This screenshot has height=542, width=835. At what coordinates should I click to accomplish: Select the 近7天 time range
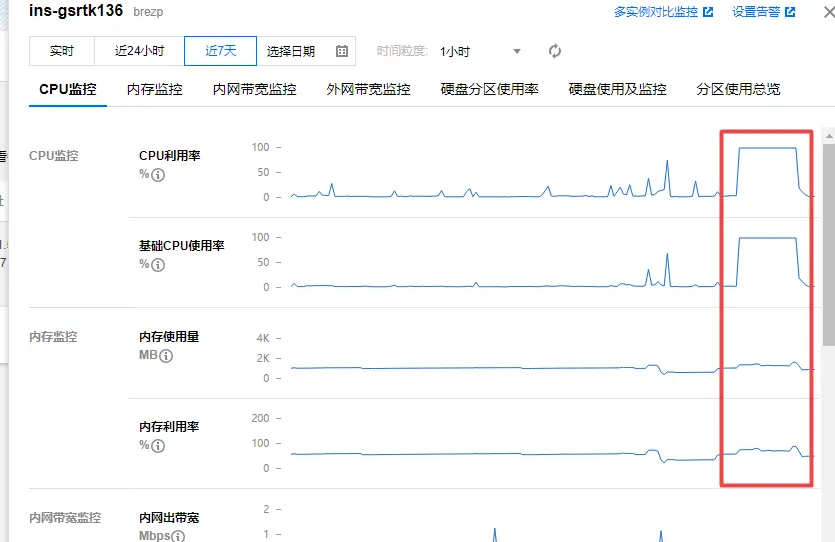[x=220, y=51]
